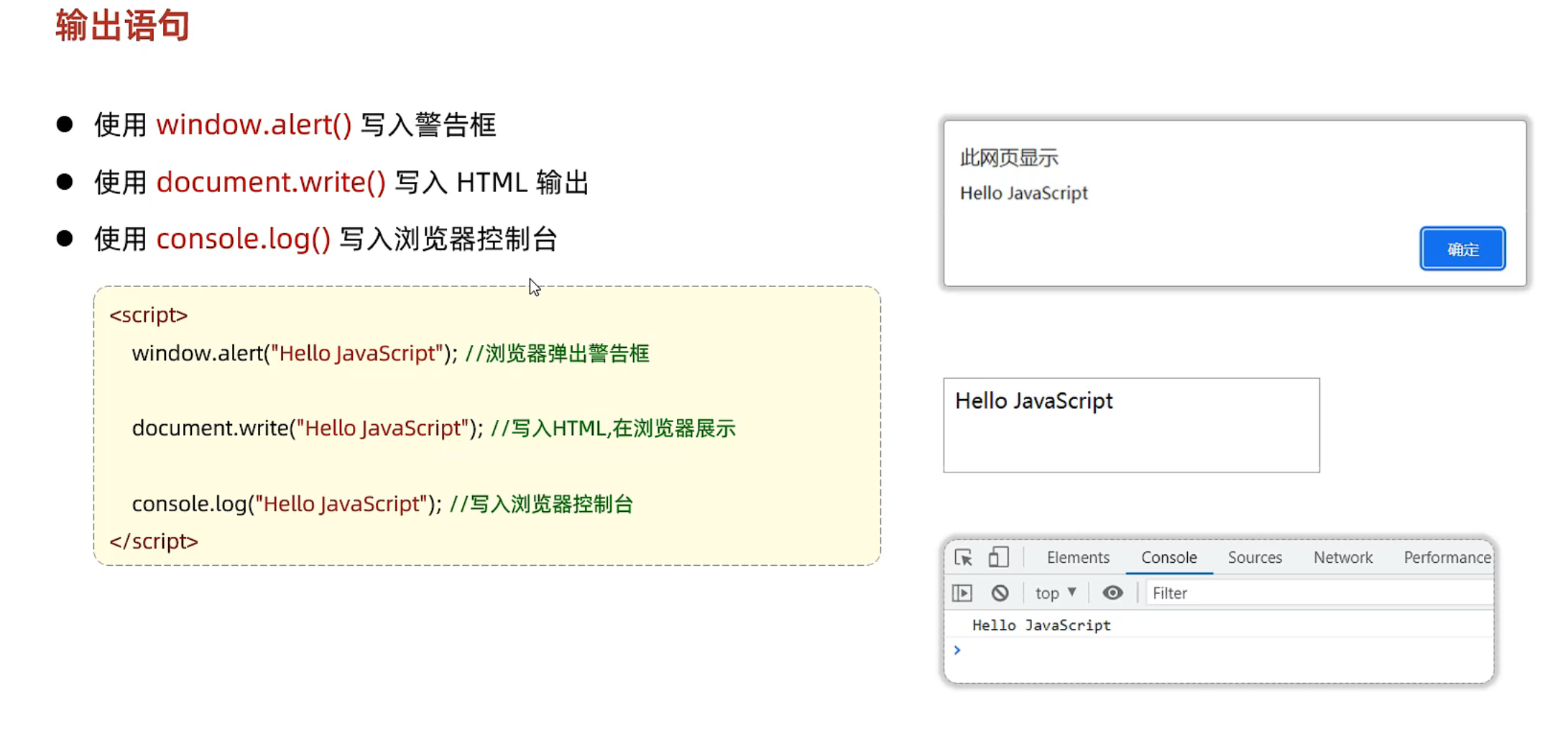The height and width of the screenshot is (729, 1568).
Task: Click the opening <script> tag in code
Action: tap(148, 316)
